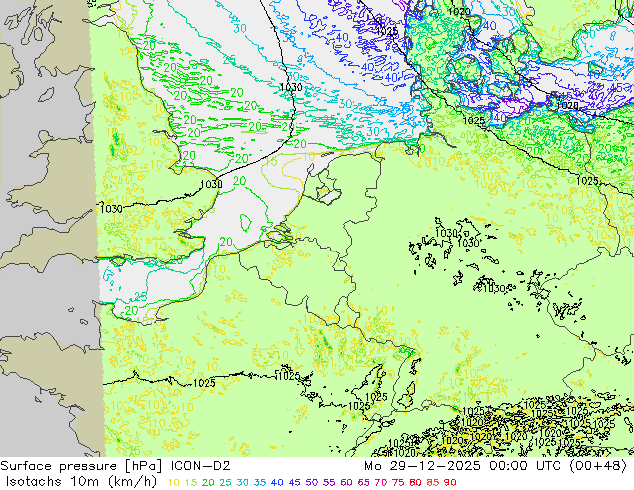Select the green 20 km/h legend value
Screen dimensions: 634x490
click(208, 482)
